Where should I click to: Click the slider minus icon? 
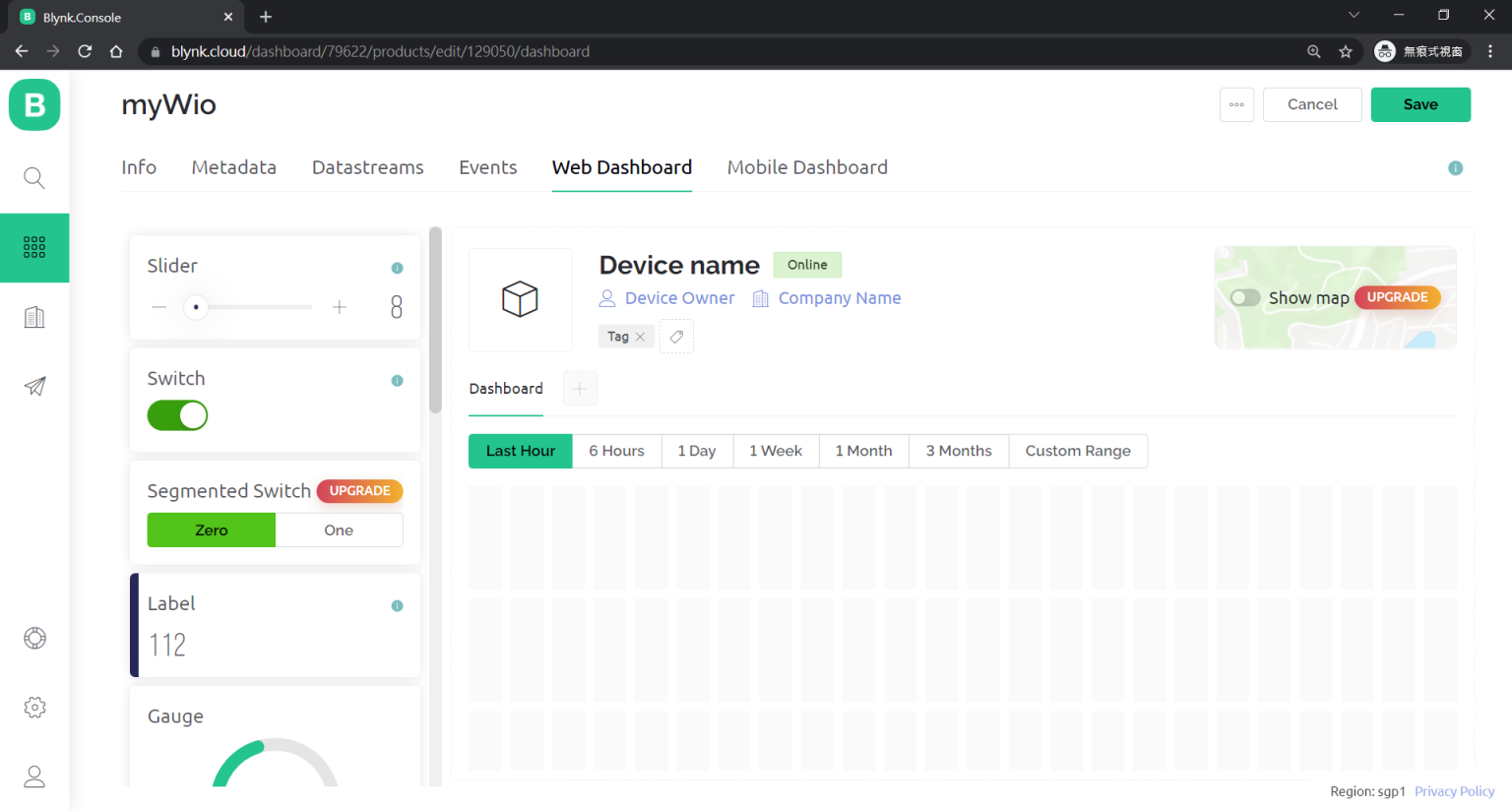click(x=158, y=307)
